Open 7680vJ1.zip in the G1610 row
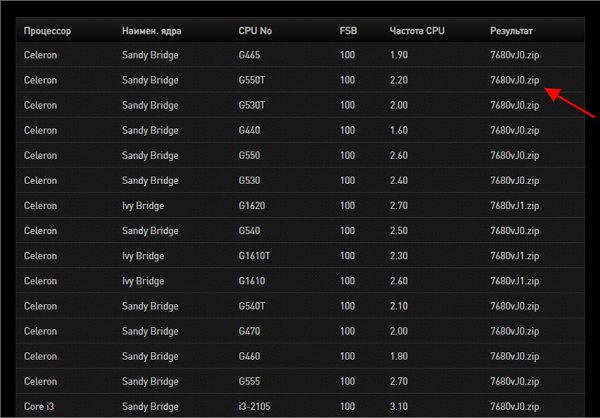 [x=514, y=281]
